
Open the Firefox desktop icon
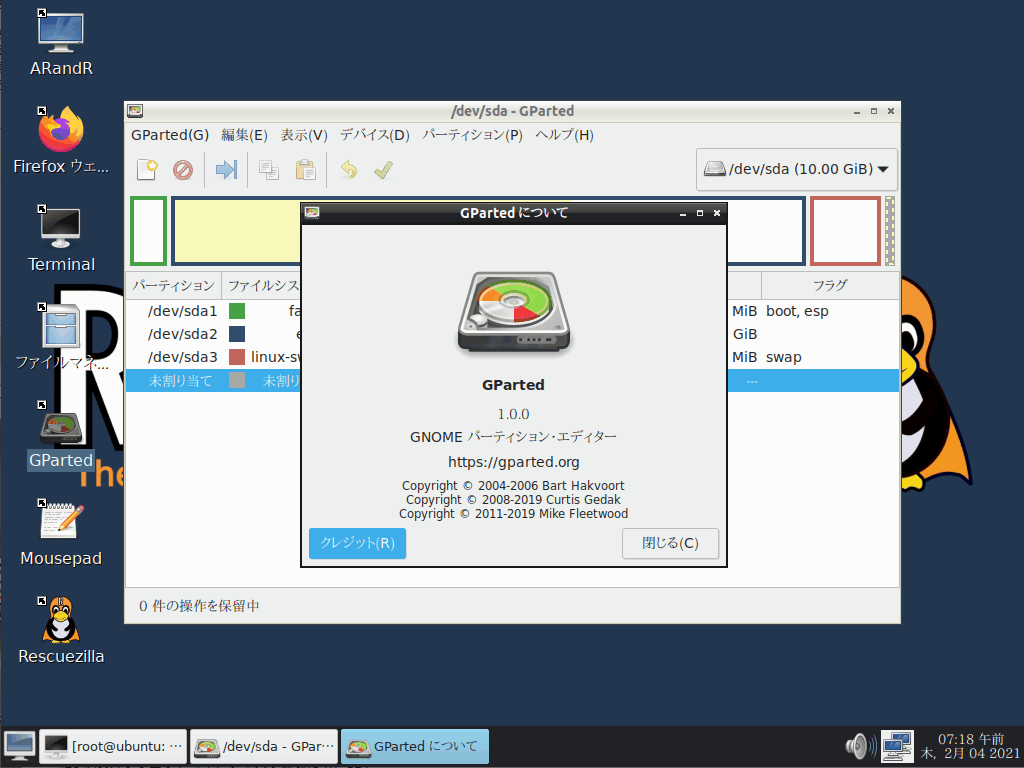coord(61,141)
